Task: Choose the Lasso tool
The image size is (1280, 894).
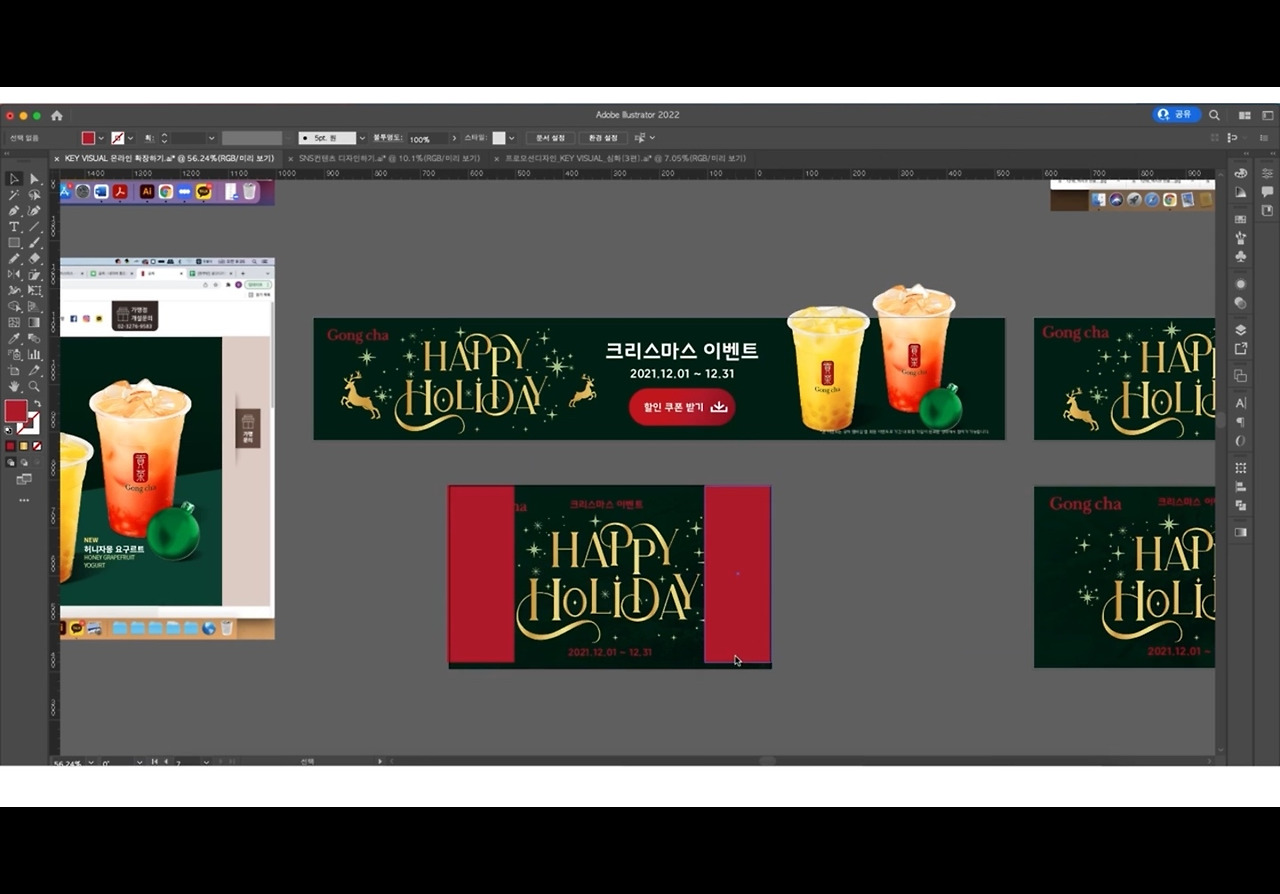Action: pos(34,195)
